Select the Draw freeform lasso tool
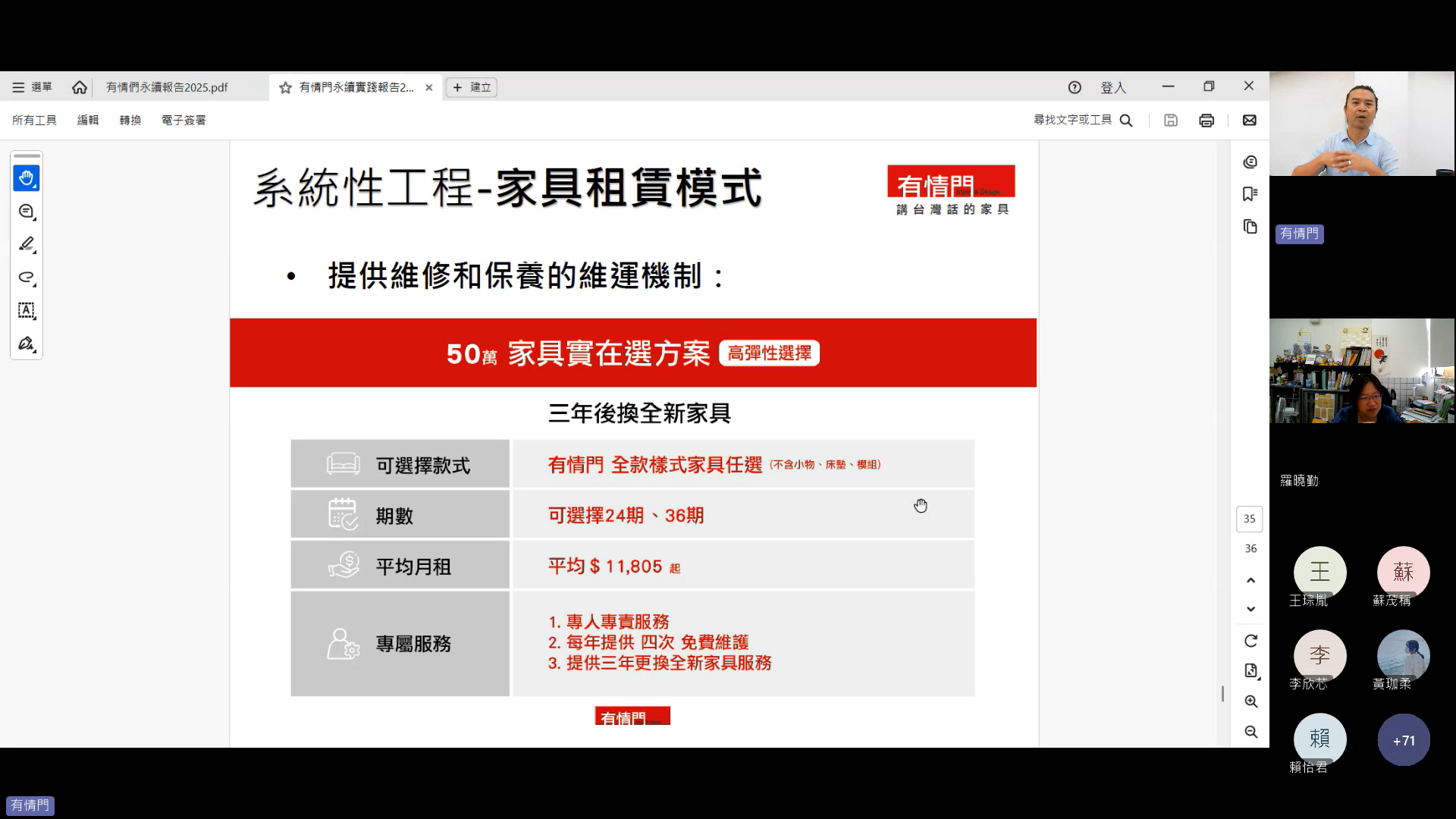Screen dimensions: 1456x819 click(27, 278)
